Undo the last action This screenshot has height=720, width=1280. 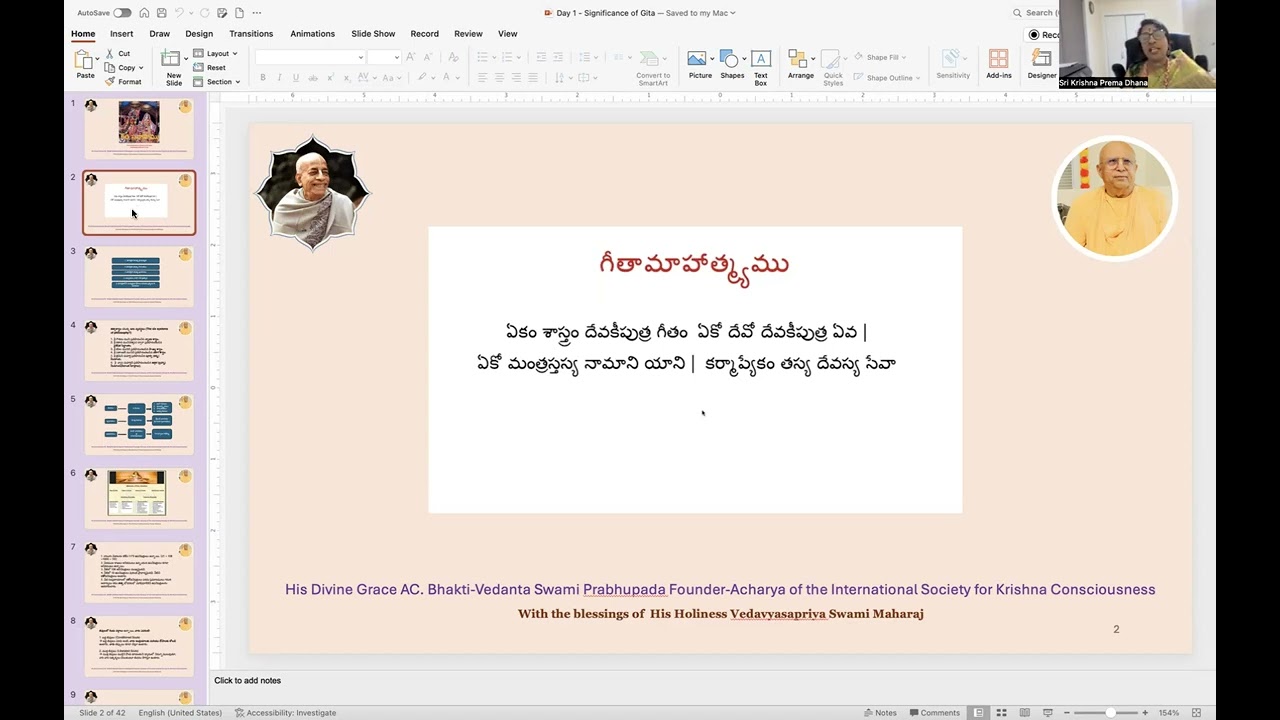click(180, 13)
